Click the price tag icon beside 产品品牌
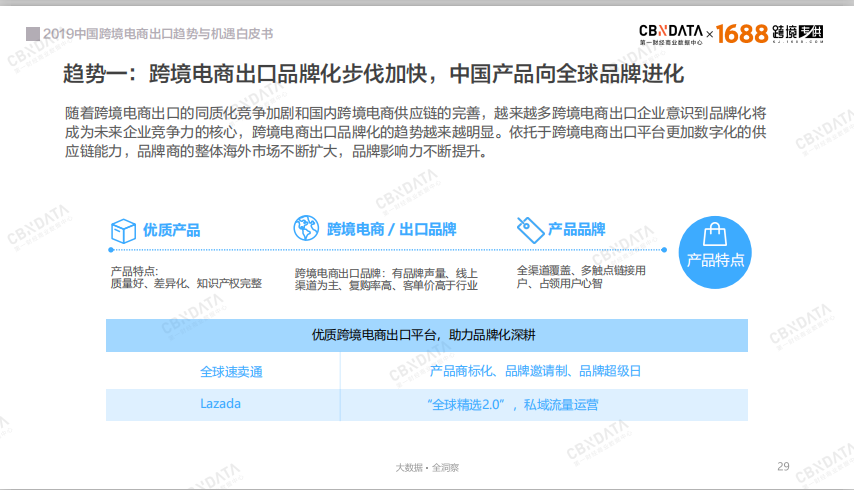Viewport: 854px width, 490px height. point(530,230)
